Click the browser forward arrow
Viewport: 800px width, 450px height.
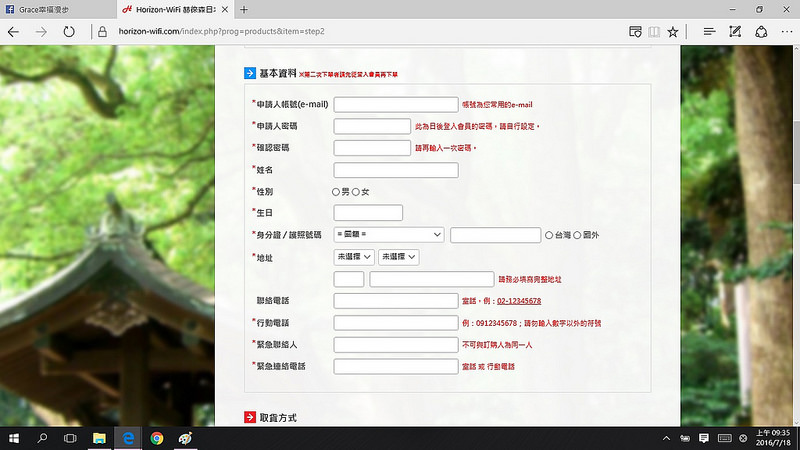pos(41,32)
